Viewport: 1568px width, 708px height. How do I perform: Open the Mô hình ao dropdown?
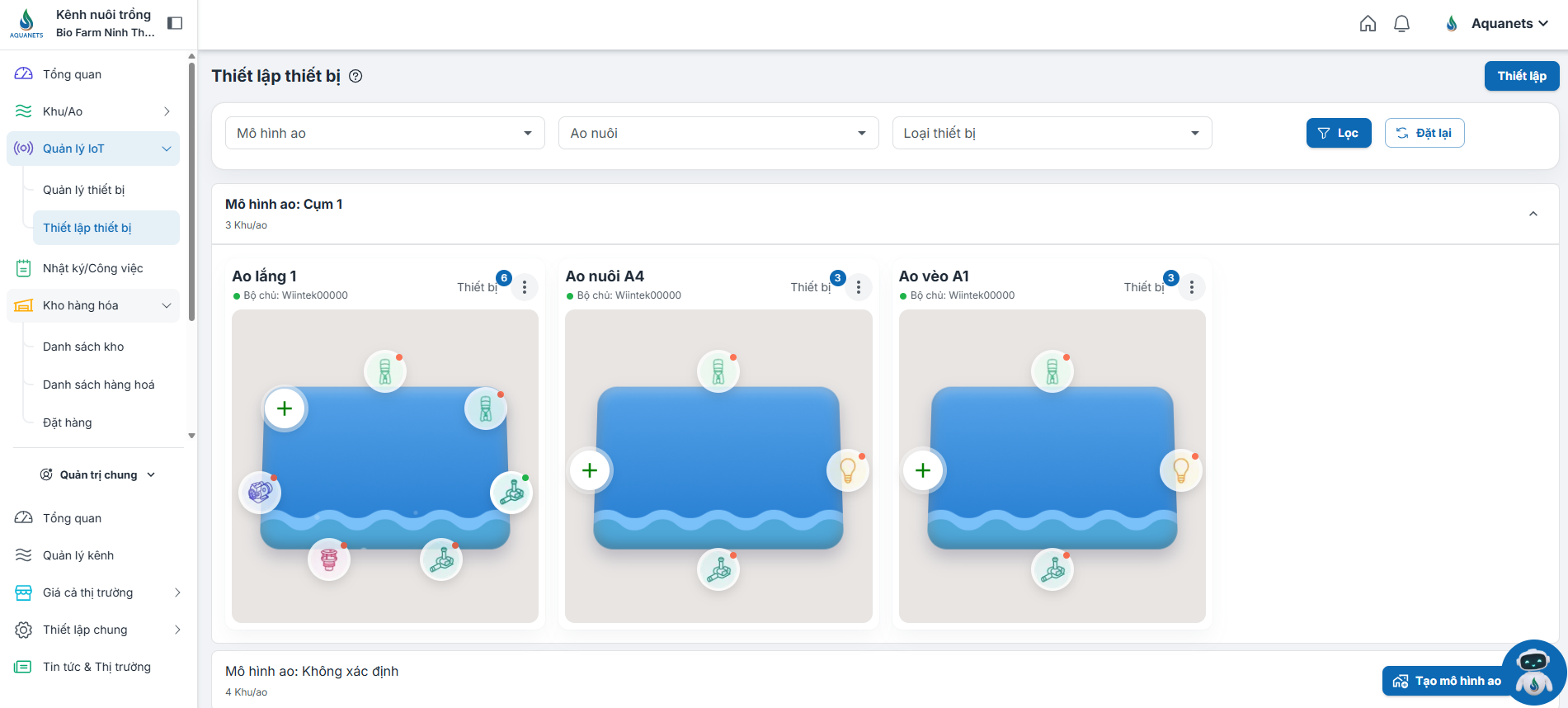(x=384, y=133)
